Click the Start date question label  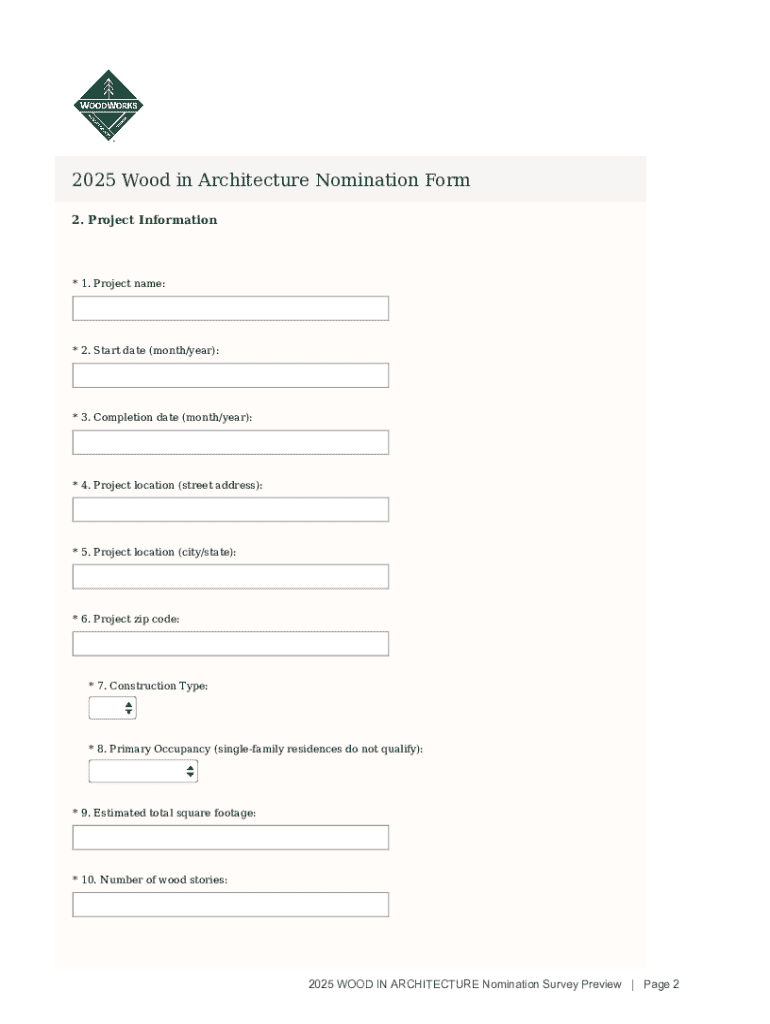[x=148, y=350]
